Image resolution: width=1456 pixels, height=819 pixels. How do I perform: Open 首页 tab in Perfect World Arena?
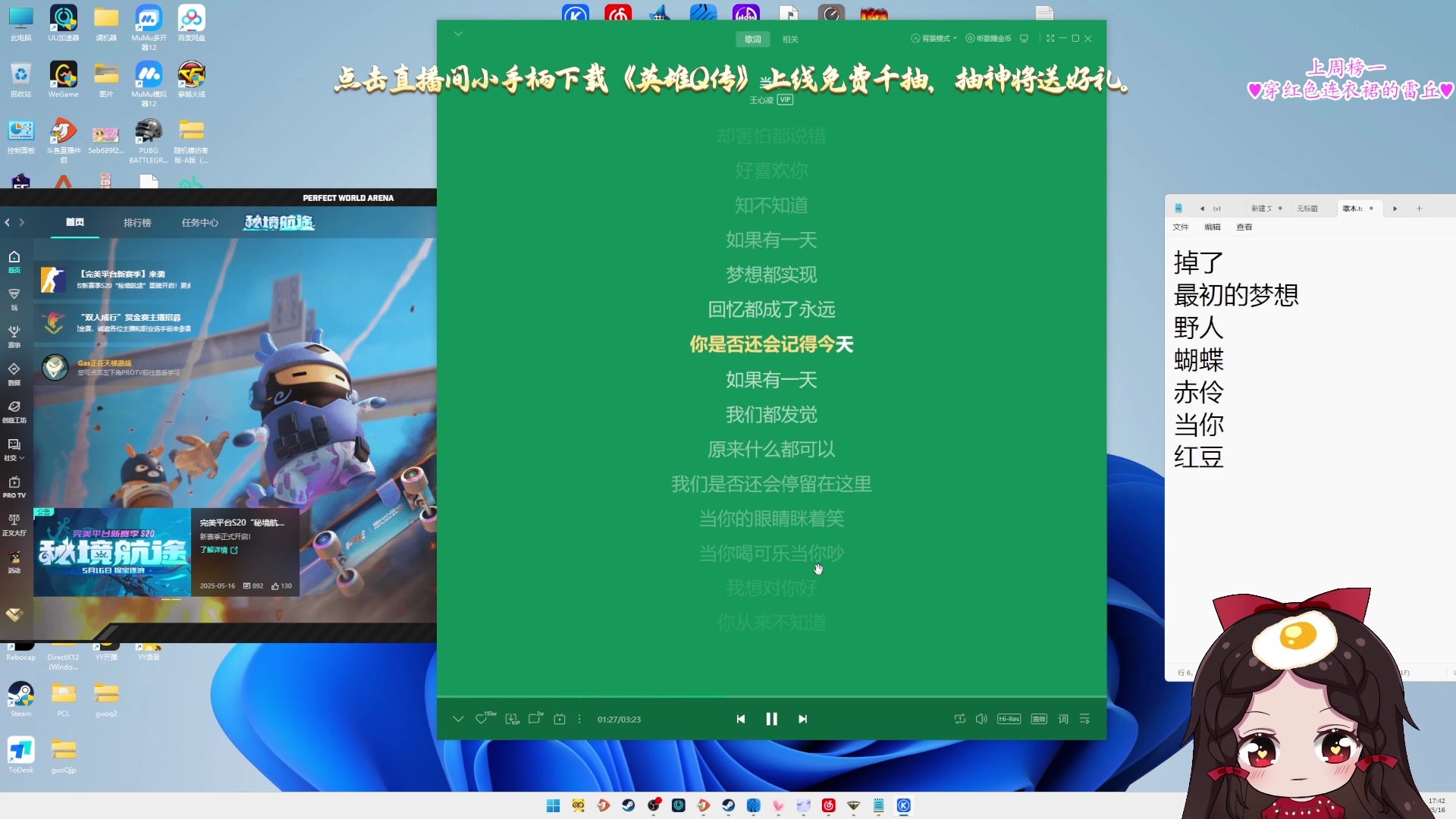(x=74, y=222)
